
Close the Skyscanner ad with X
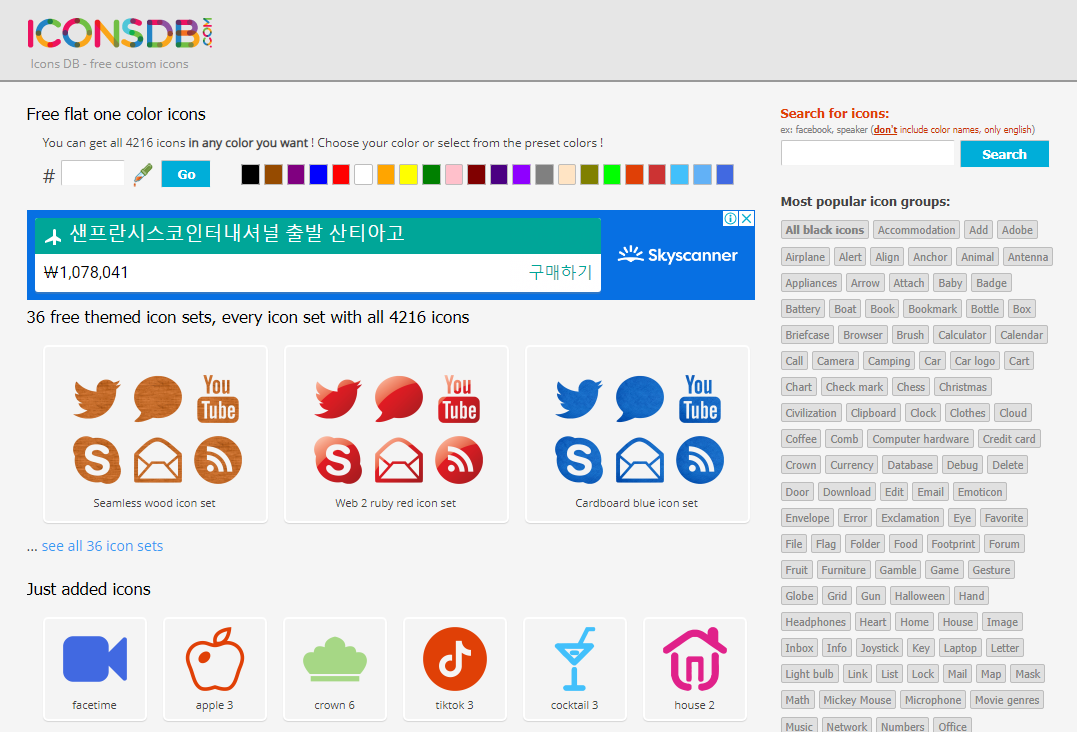747,218
